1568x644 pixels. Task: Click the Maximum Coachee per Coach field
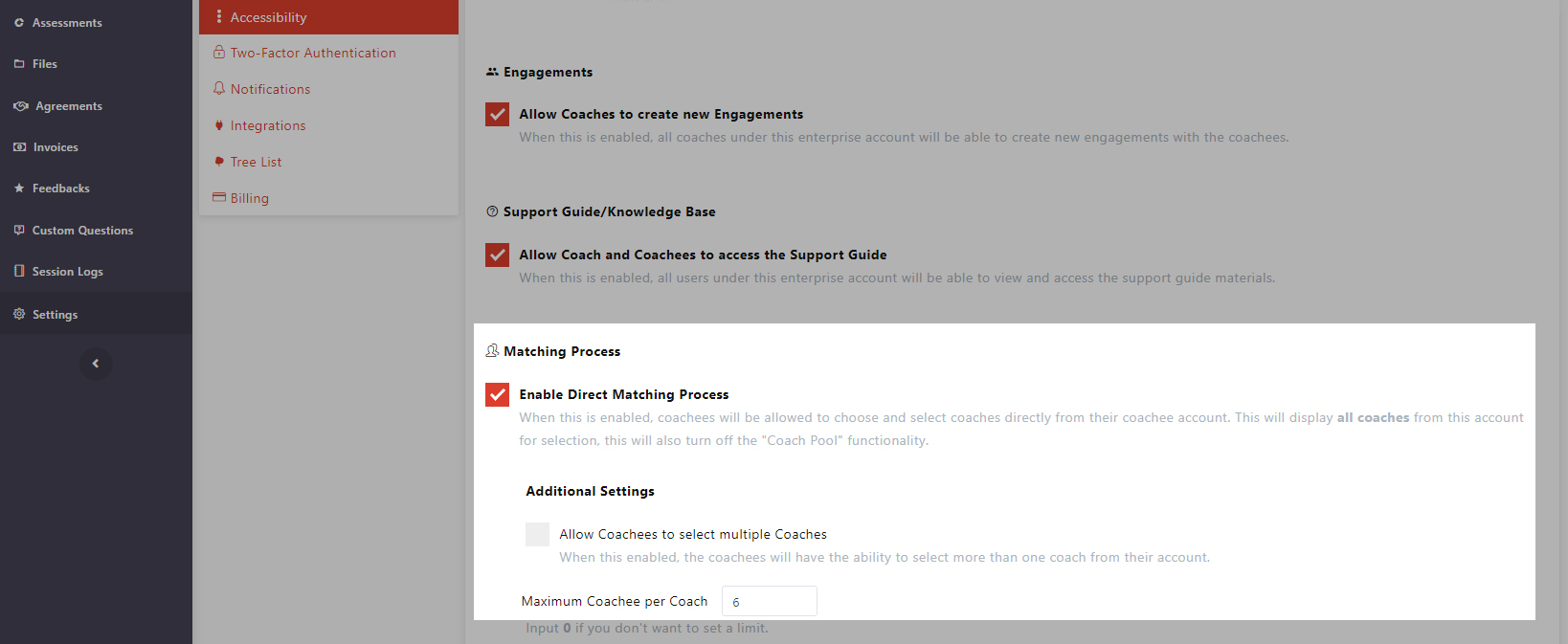point(769,602)
